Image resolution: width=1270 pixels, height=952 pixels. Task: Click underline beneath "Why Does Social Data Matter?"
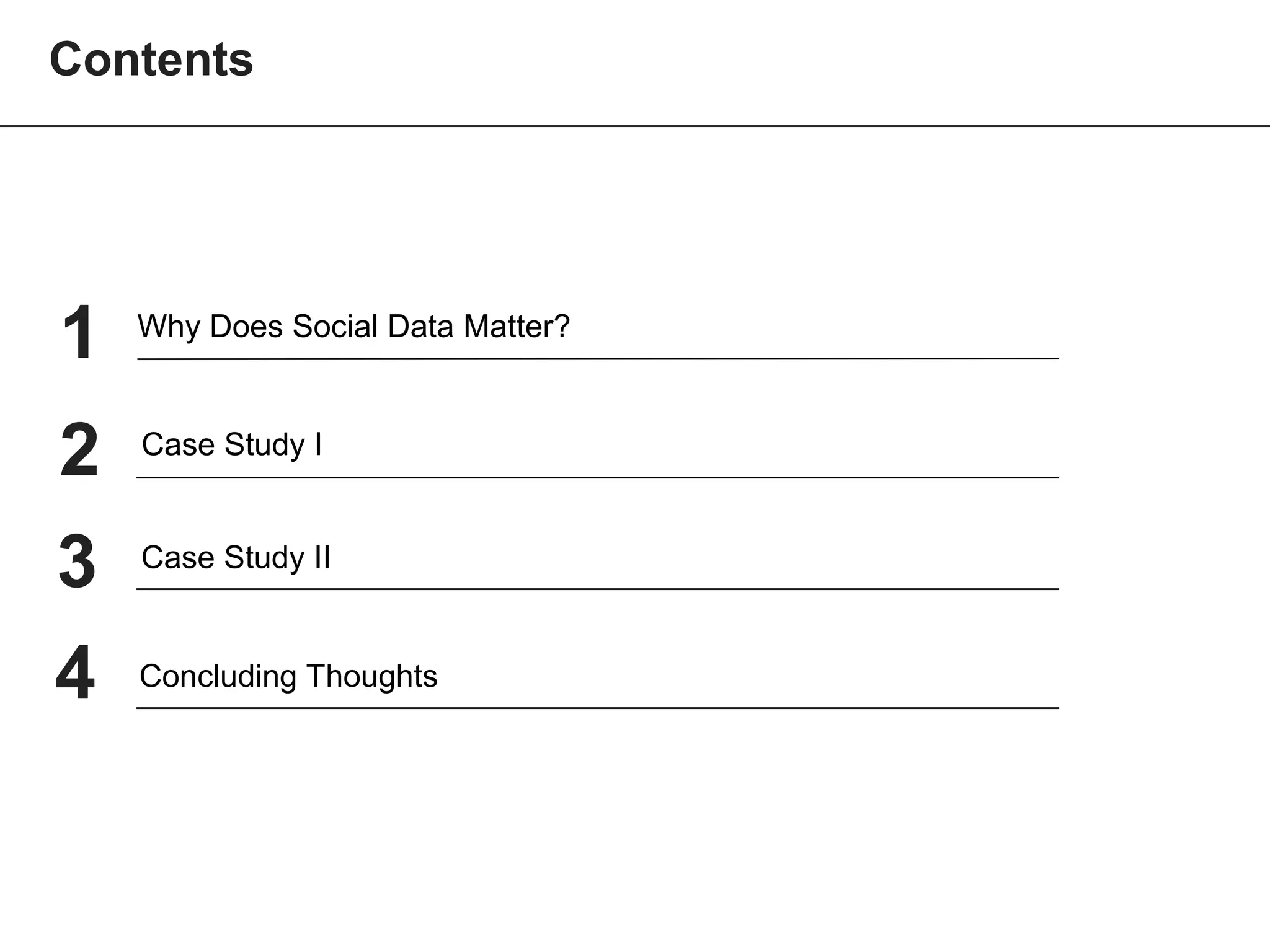pos(598,359)
